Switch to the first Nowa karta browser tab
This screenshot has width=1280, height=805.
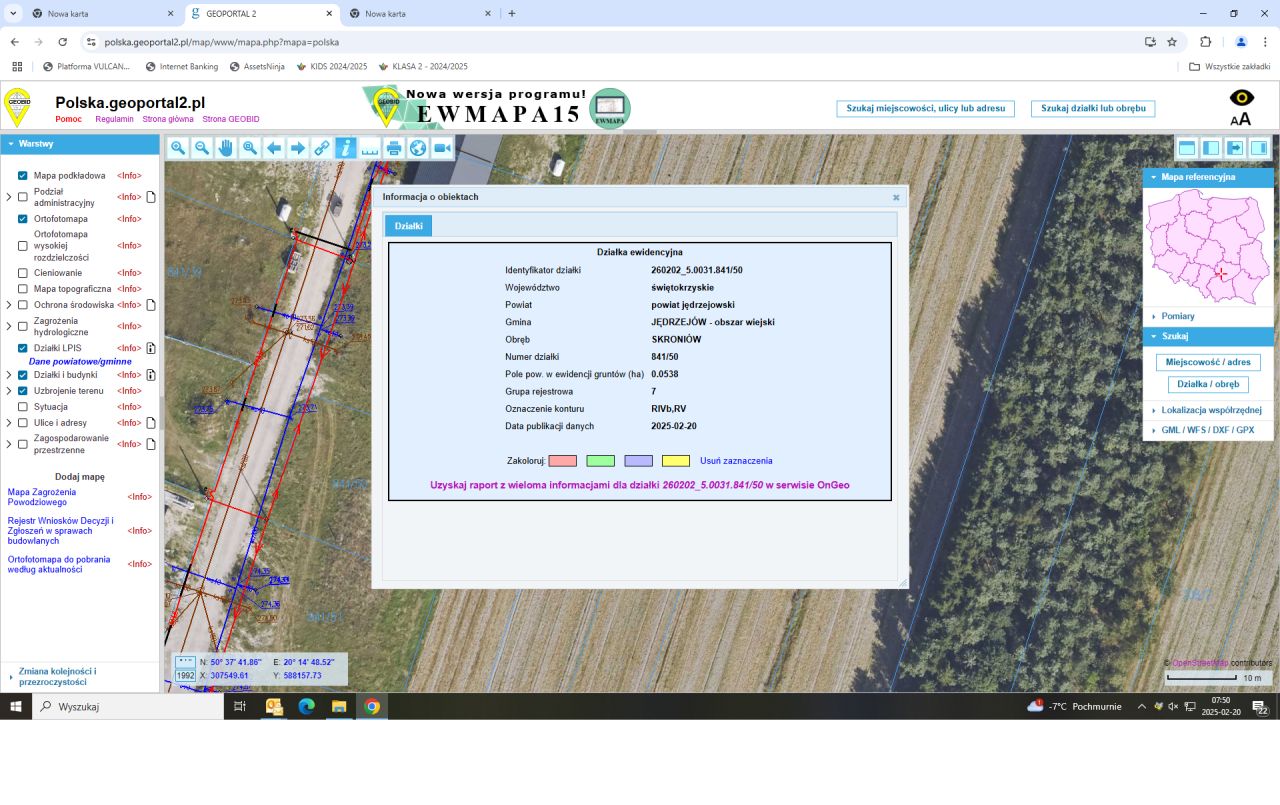click(x=100, y=14)
